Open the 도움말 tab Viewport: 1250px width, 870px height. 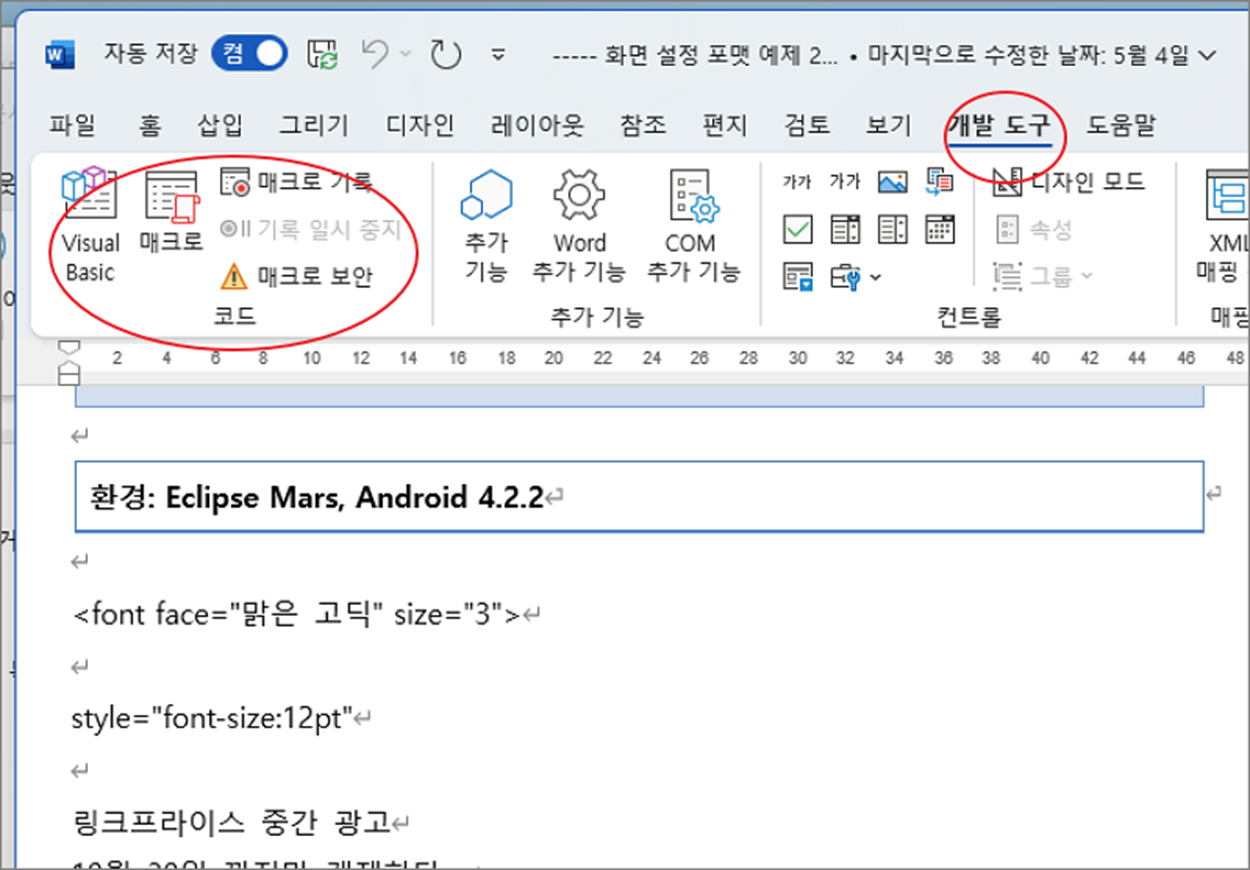[x=1121, y=126]
